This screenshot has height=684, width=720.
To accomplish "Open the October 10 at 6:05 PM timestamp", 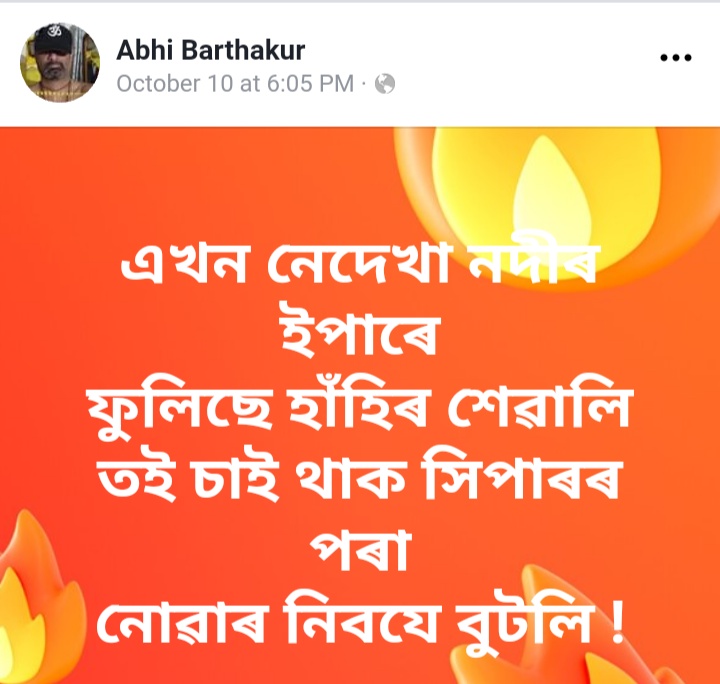I will click(235, 84).
